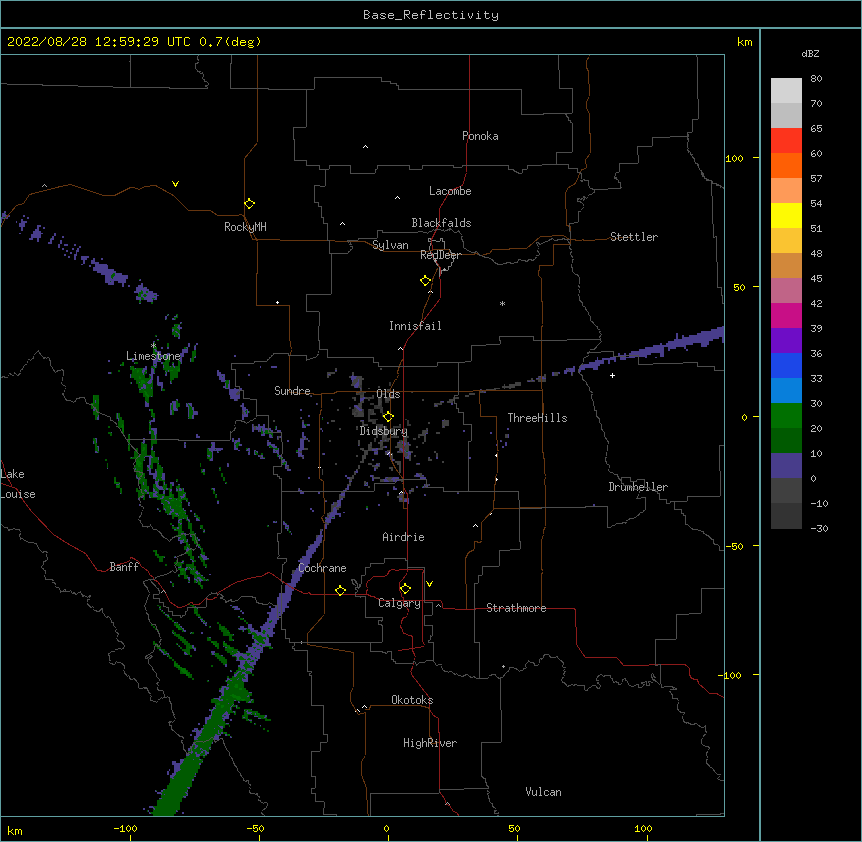862x842 pixels.
Task: Click the white plus marker west of Drumheller county
Action: 612,375
